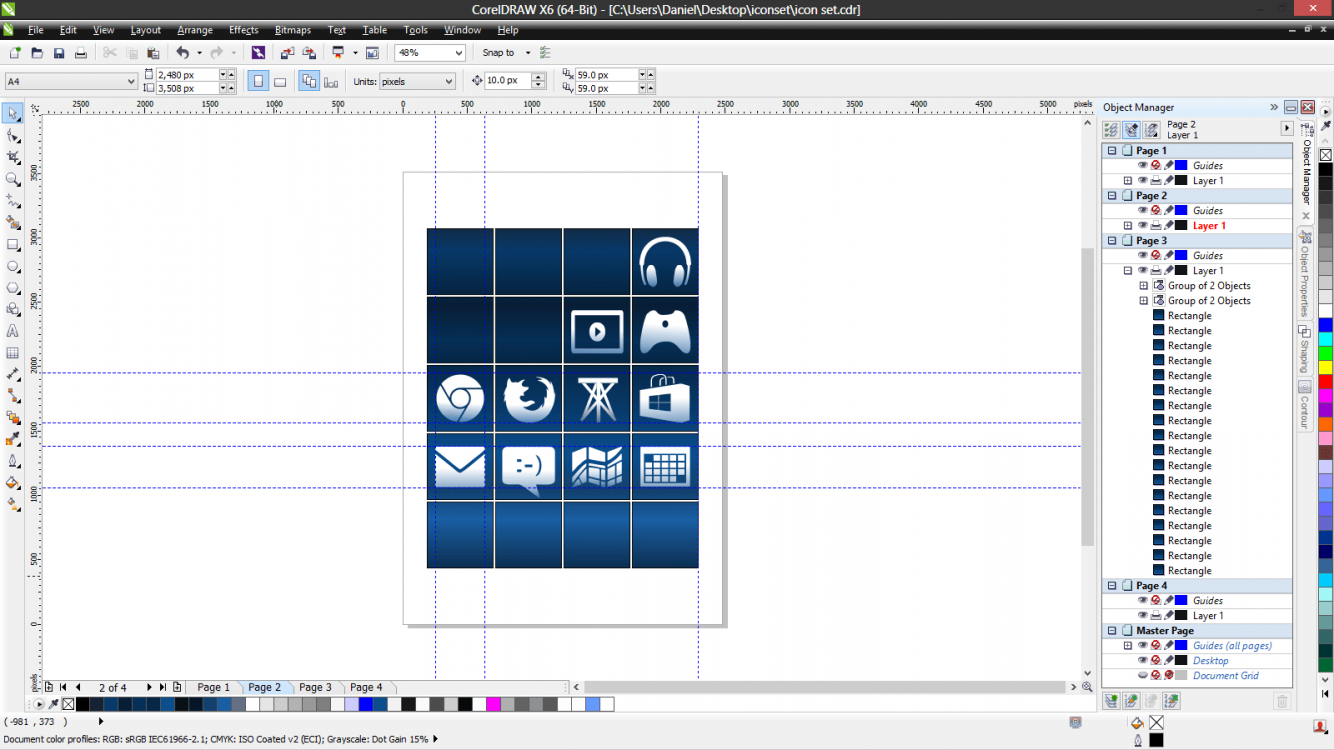1334x750 pixels.
Task: Collapse the Page 1 tree node
Action: 1112,150
